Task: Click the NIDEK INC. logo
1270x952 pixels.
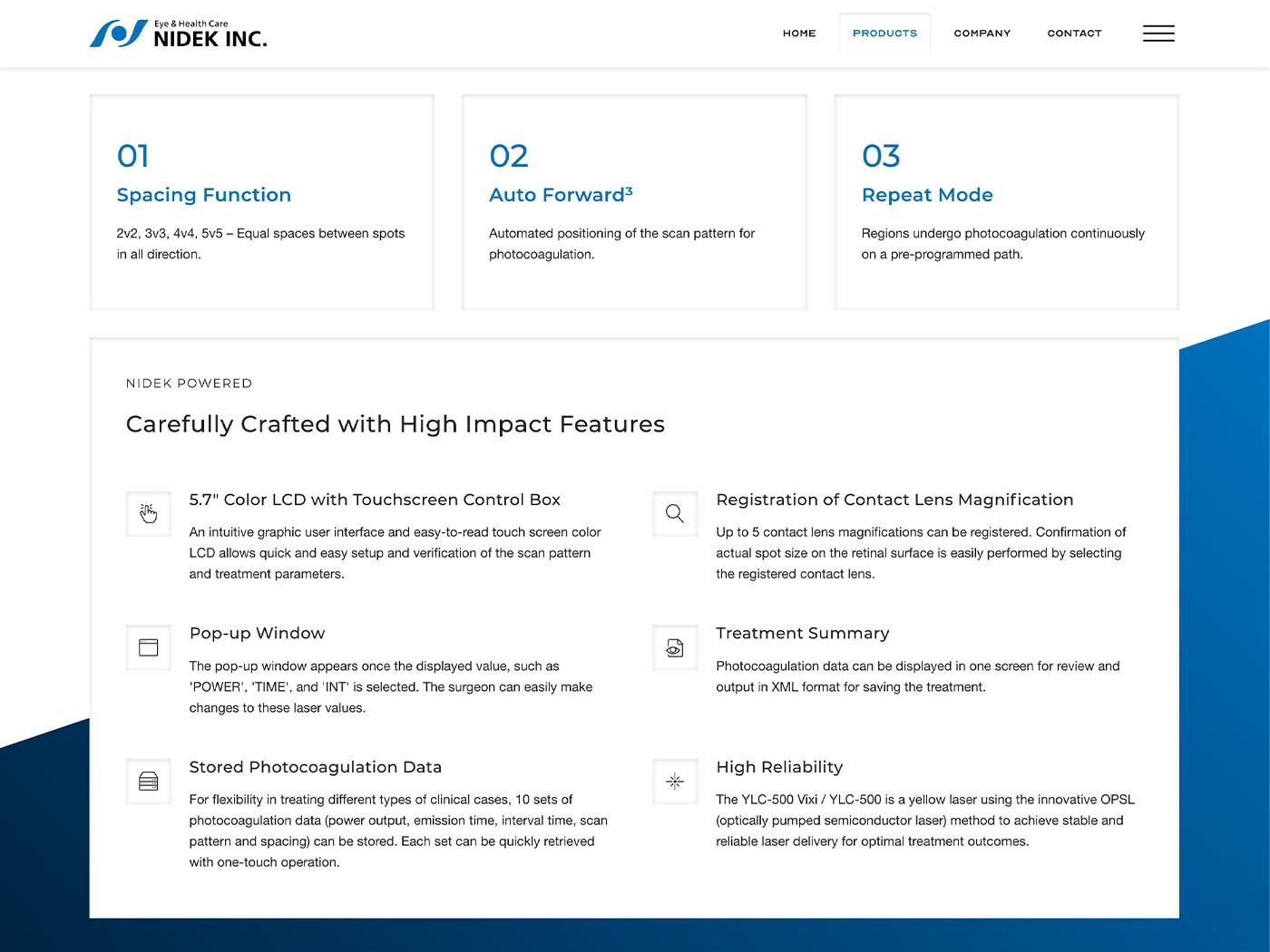Action: pos(179,34)
